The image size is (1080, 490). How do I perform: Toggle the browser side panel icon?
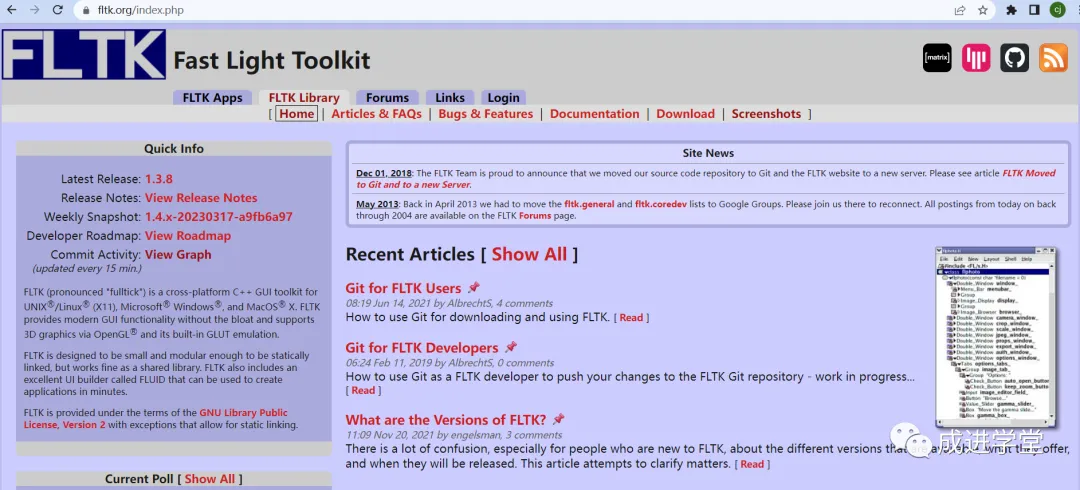[x=1034, y=10]
